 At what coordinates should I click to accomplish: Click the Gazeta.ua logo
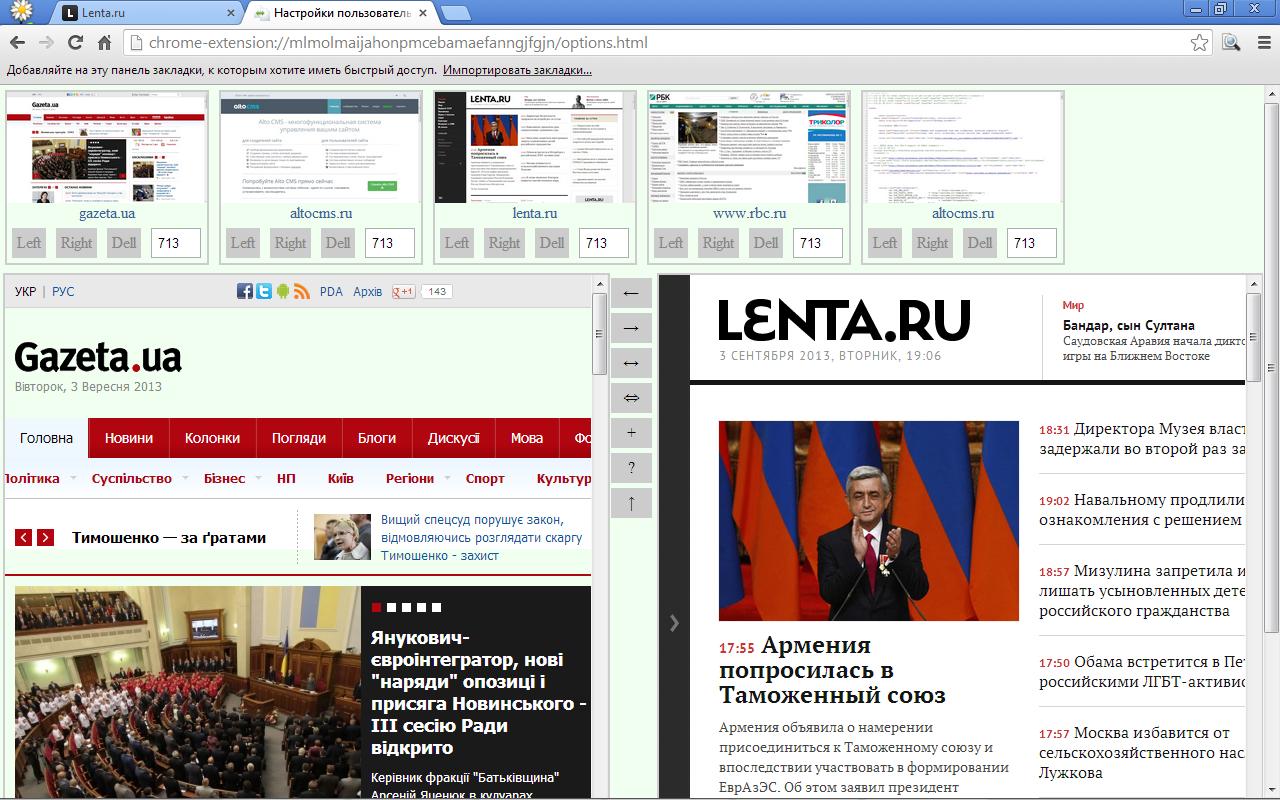(x=98, y=356)
